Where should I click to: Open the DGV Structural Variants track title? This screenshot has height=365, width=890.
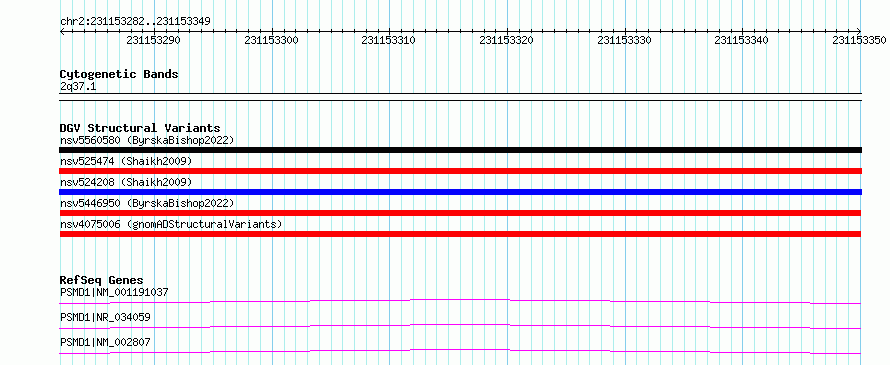[140, 128]
